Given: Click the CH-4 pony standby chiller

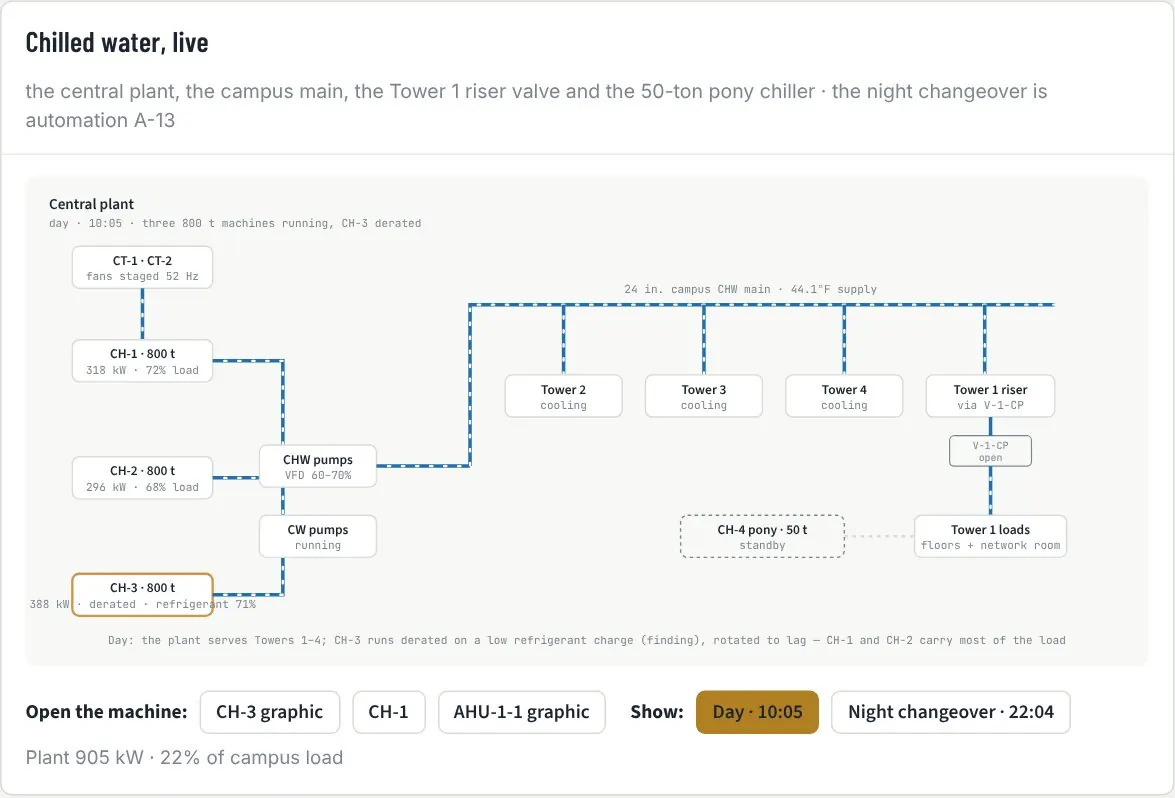Looking at the screenshot, I should 762,536.
